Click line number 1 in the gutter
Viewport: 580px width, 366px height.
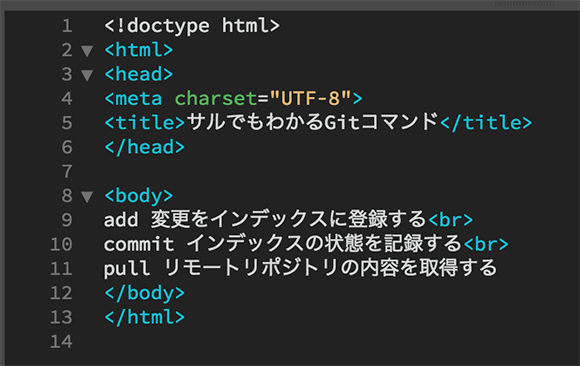(x=67, y=26)
